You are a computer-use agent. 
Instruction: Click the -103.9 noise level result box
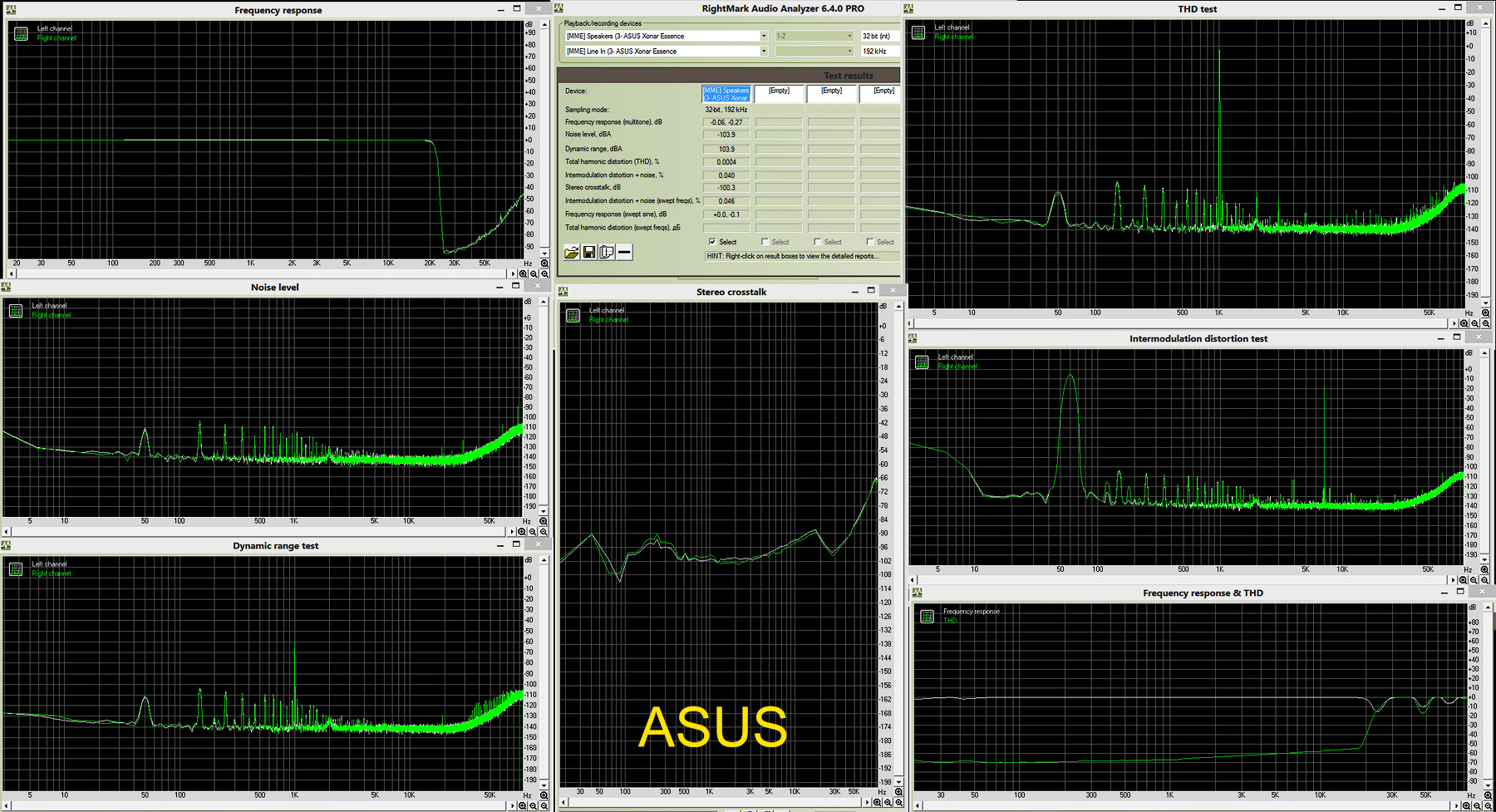[726, 135]
